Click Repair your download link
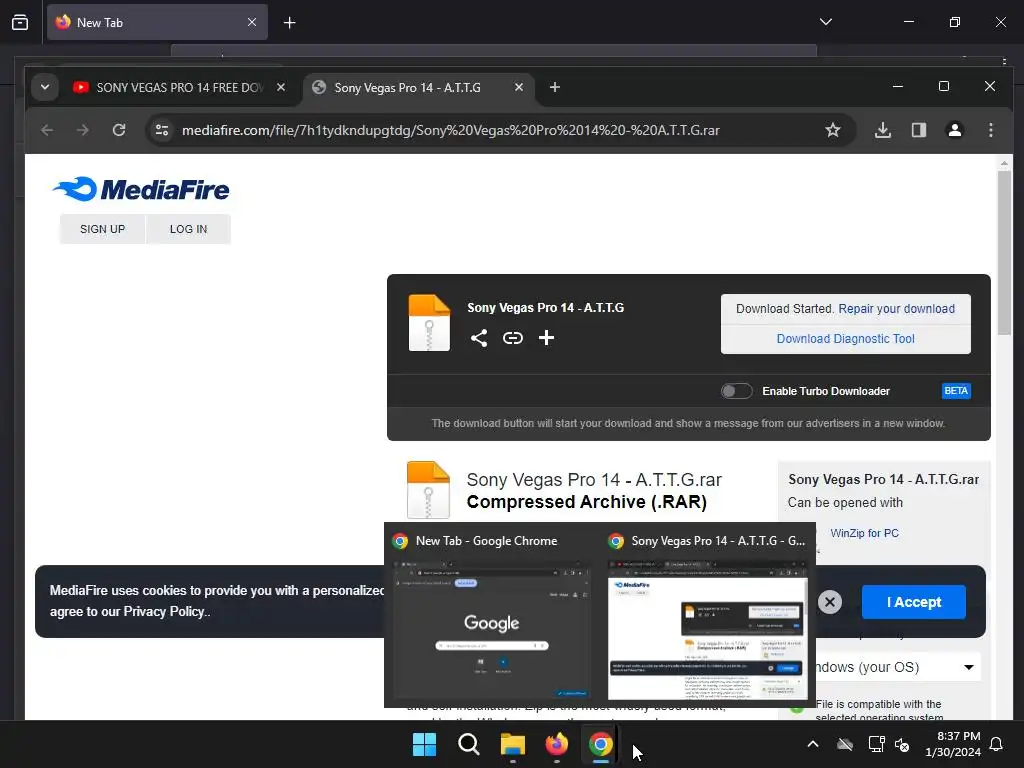Screen dimensions: 1024x768 point(896,309)
